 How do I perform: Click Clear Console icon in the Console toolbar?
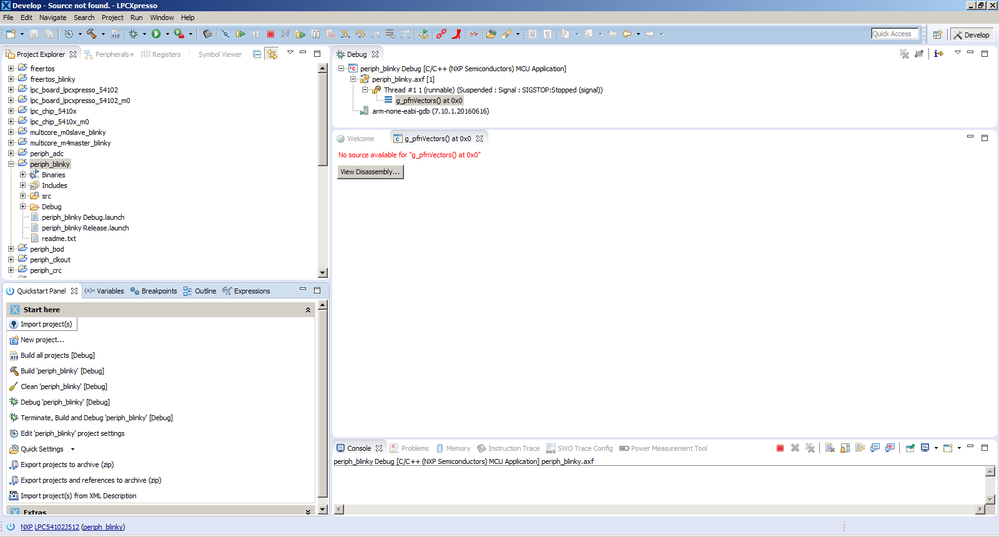[x=829, y=448]
